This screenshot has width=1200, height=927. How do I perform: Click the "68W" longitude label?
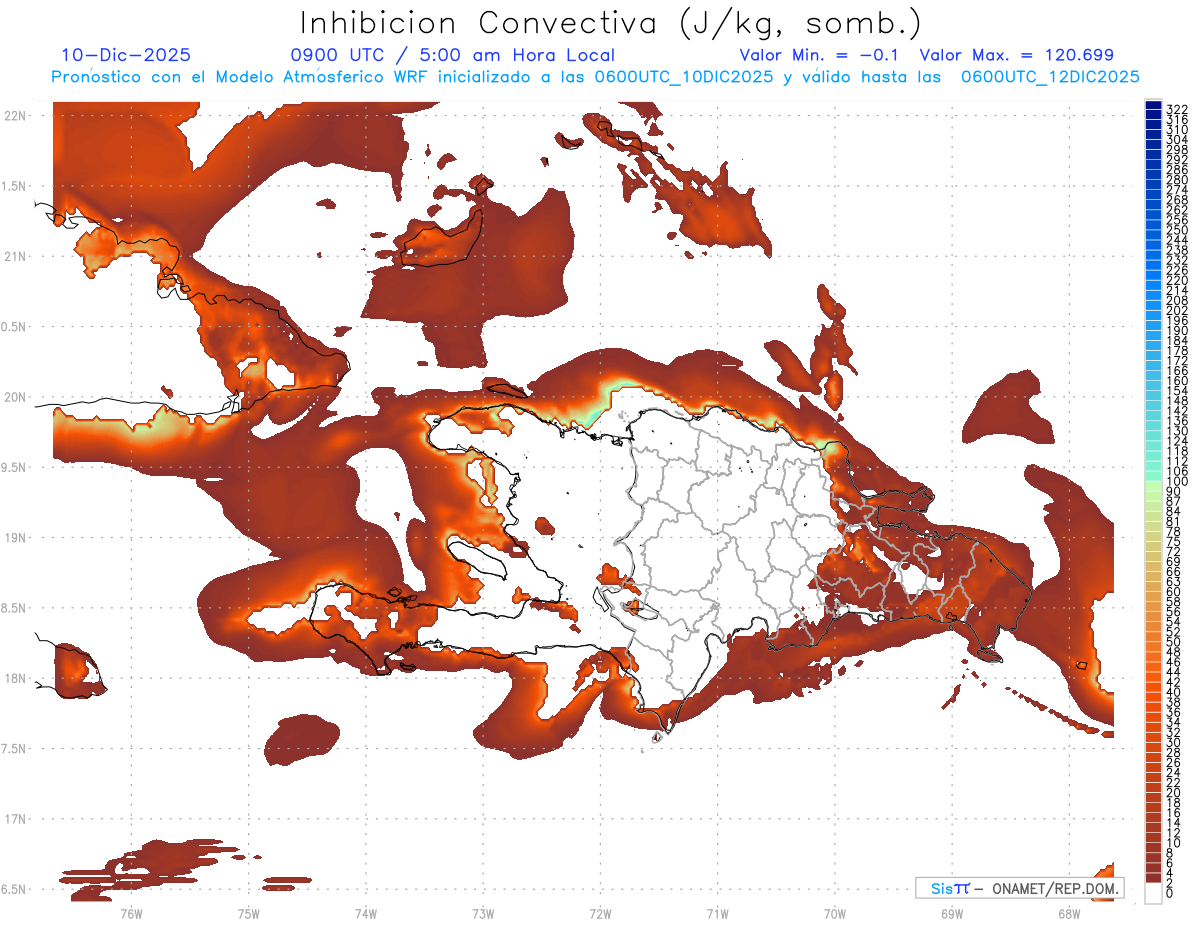coord(1068,914)
